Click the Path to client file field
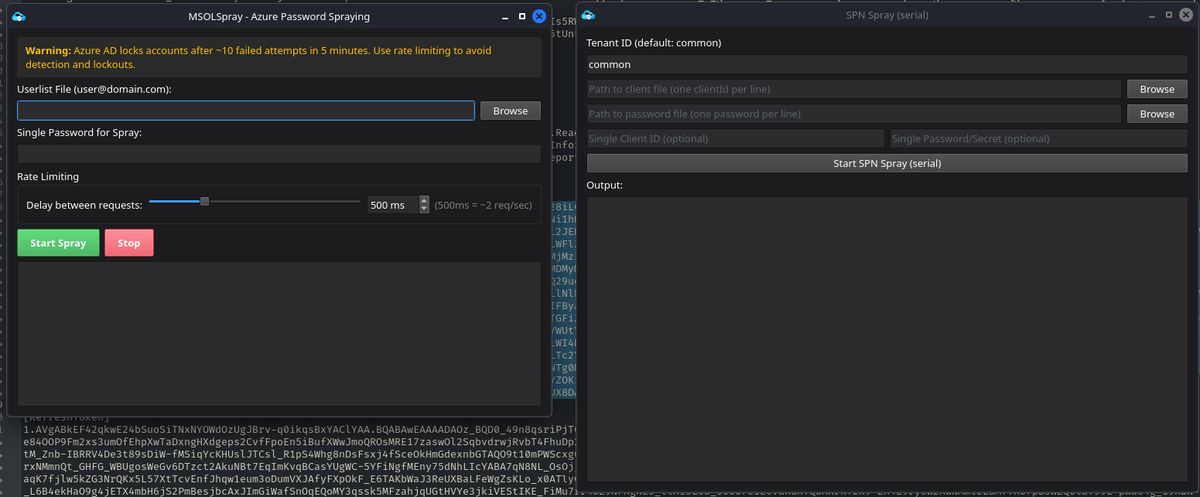The width and height of the screenshot is (1200, 497). 853,89
